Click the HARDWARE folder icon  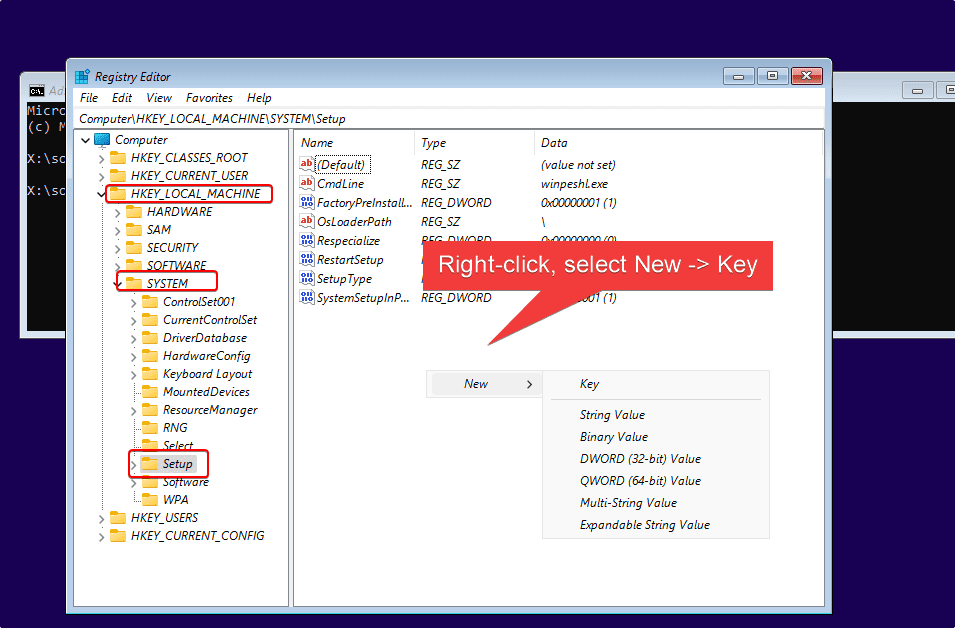click(x=133, y=211)
